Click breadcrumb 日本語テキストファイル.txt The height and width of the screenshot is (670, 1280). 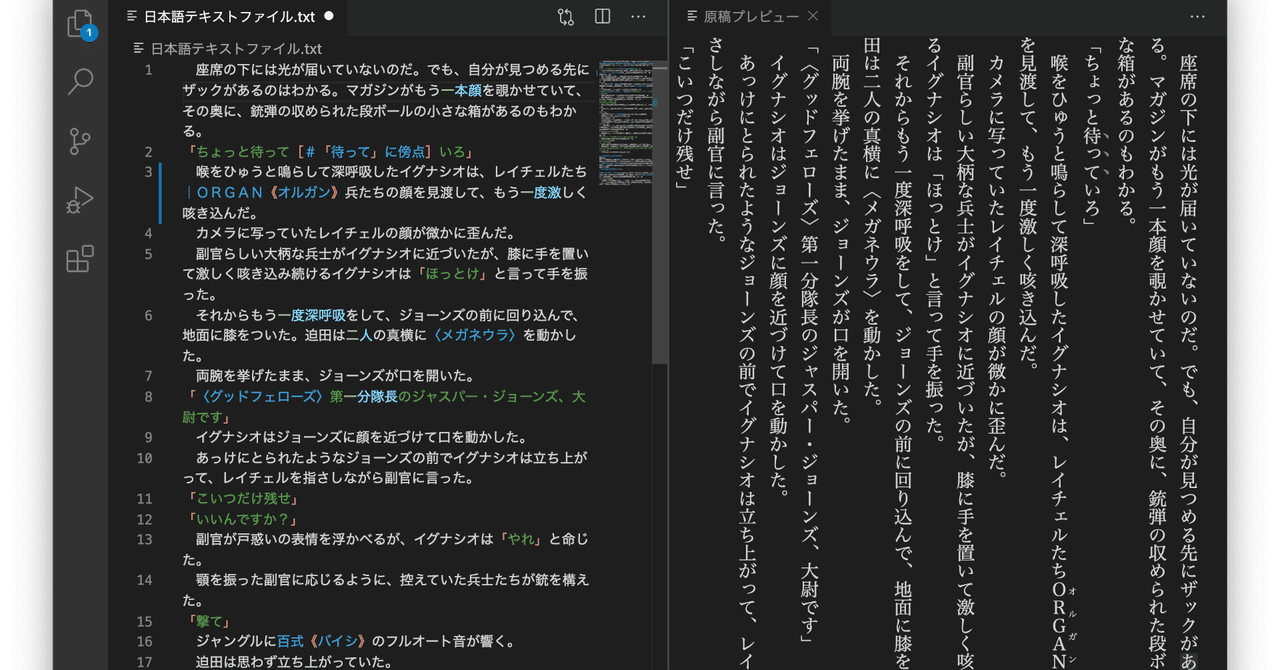point(236,48)
